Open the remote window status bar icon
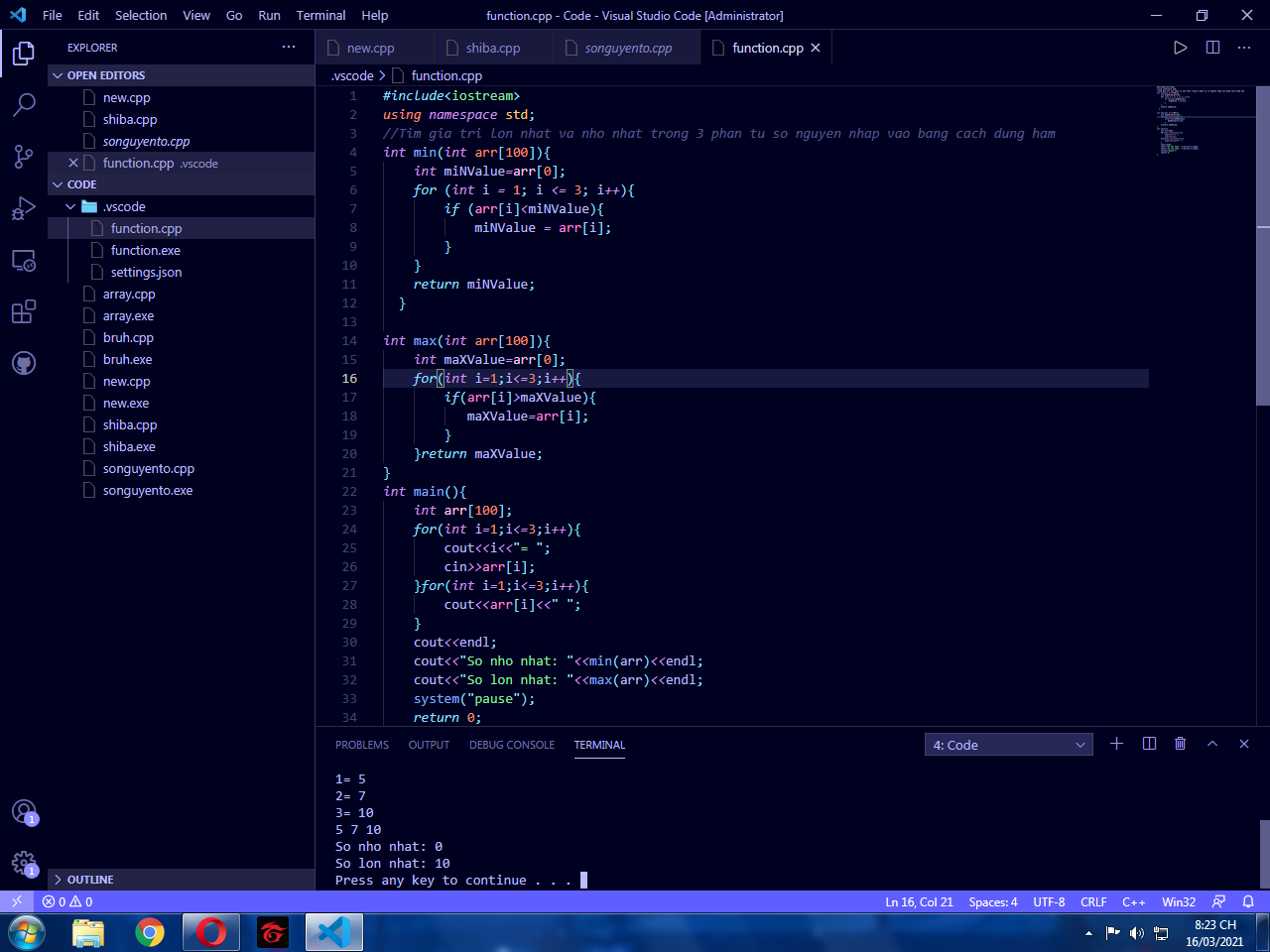 tap(17, 901)
